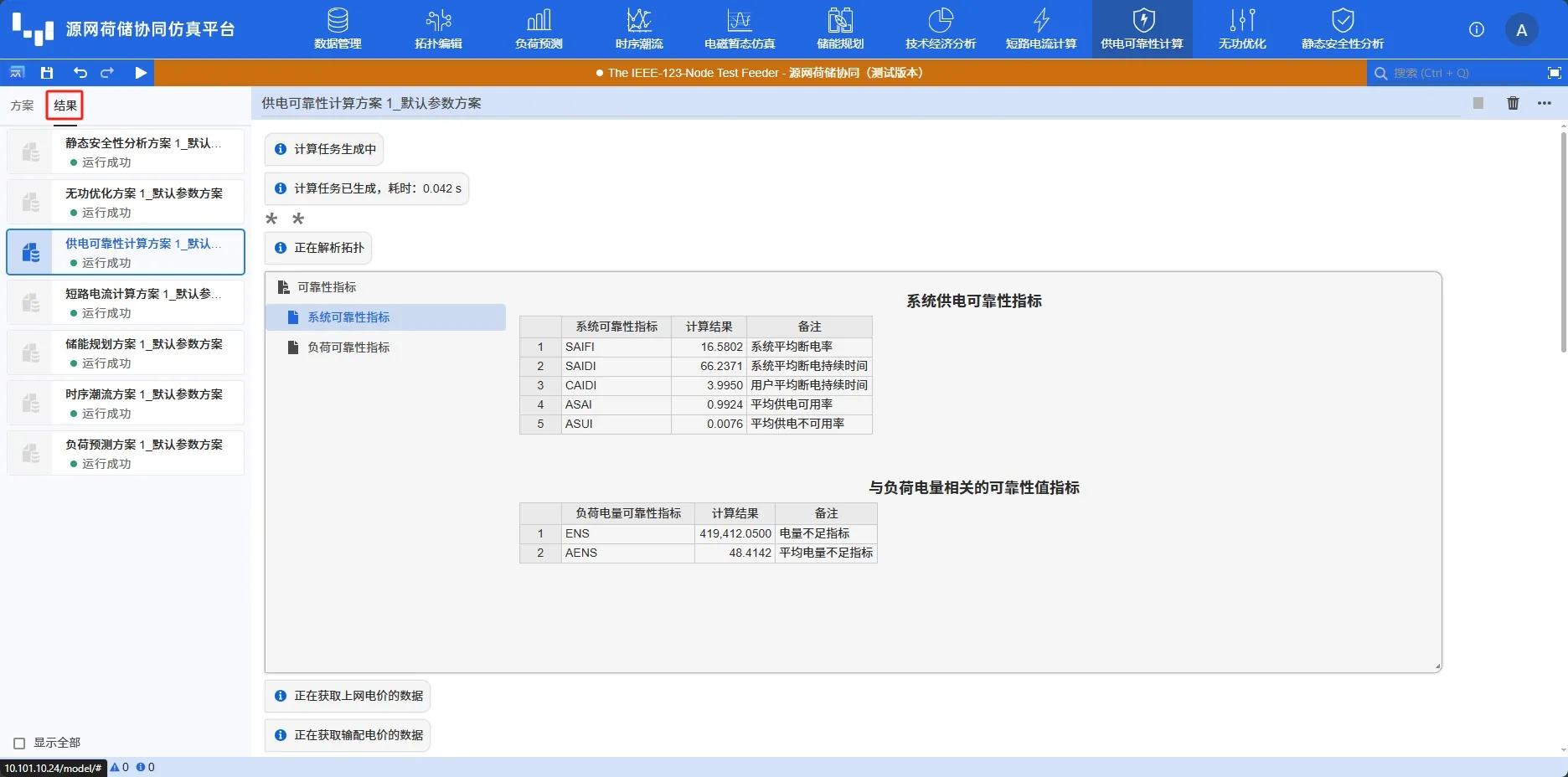Click the vertical scrollbar of results panel
Viewport: 1568px width, 777px height.
(x=1563, y=243)
